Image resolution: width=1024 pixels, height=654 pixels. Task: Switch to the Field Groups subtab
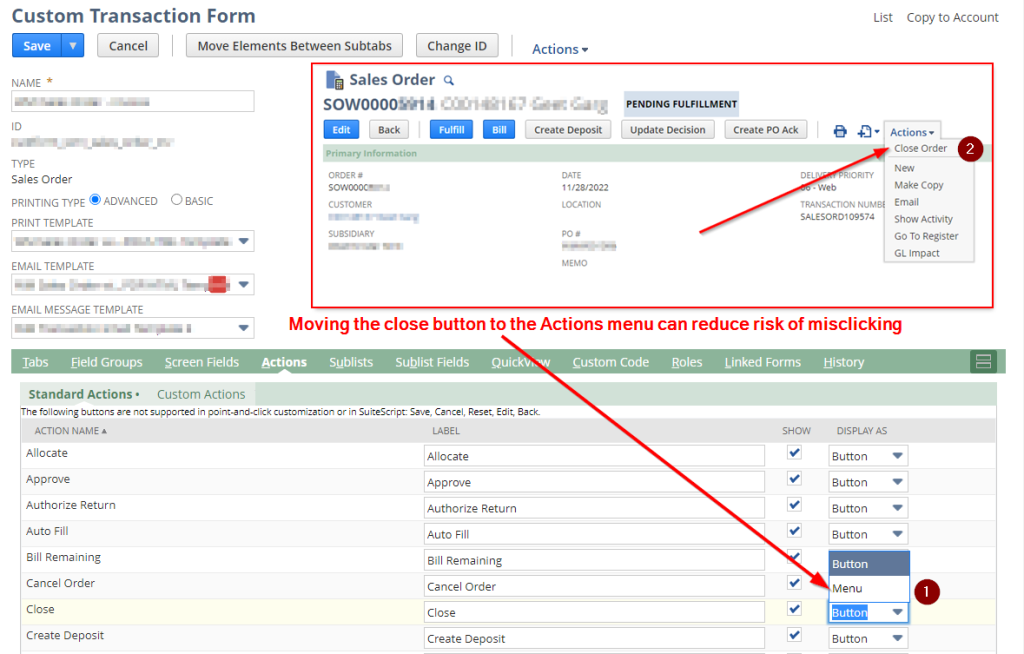click(106, 362)
